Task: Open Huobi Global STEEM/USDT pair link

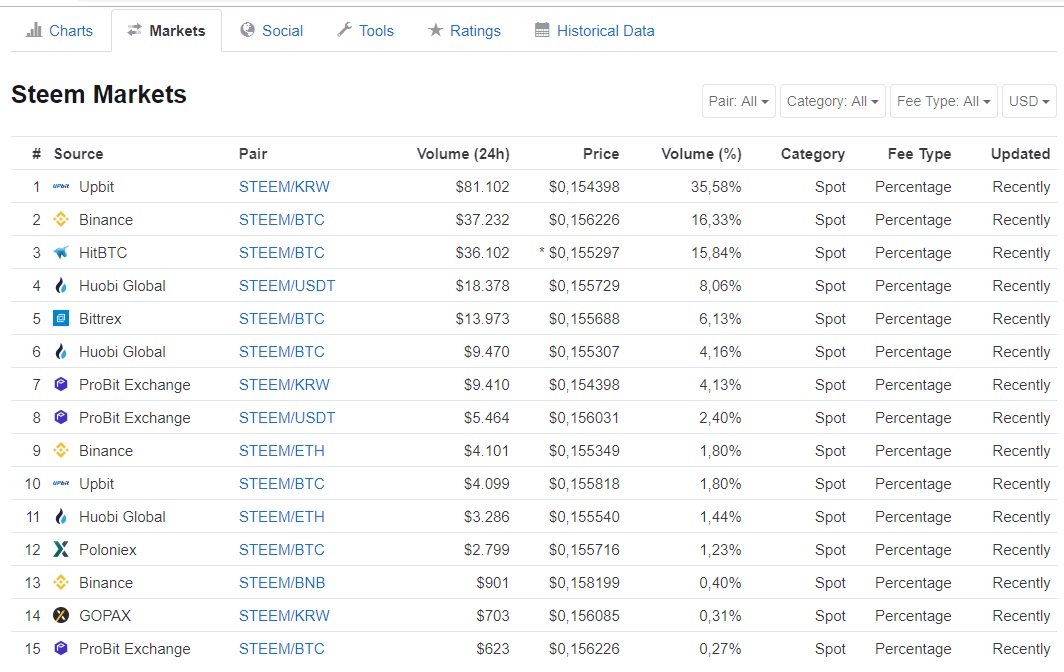Action: (287, 286)
